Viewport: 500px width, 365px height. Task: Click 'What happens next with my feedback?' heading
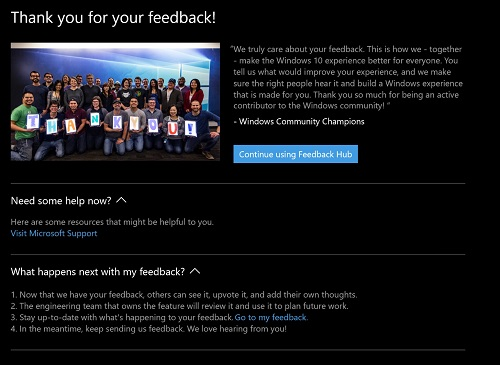(98, 272)
